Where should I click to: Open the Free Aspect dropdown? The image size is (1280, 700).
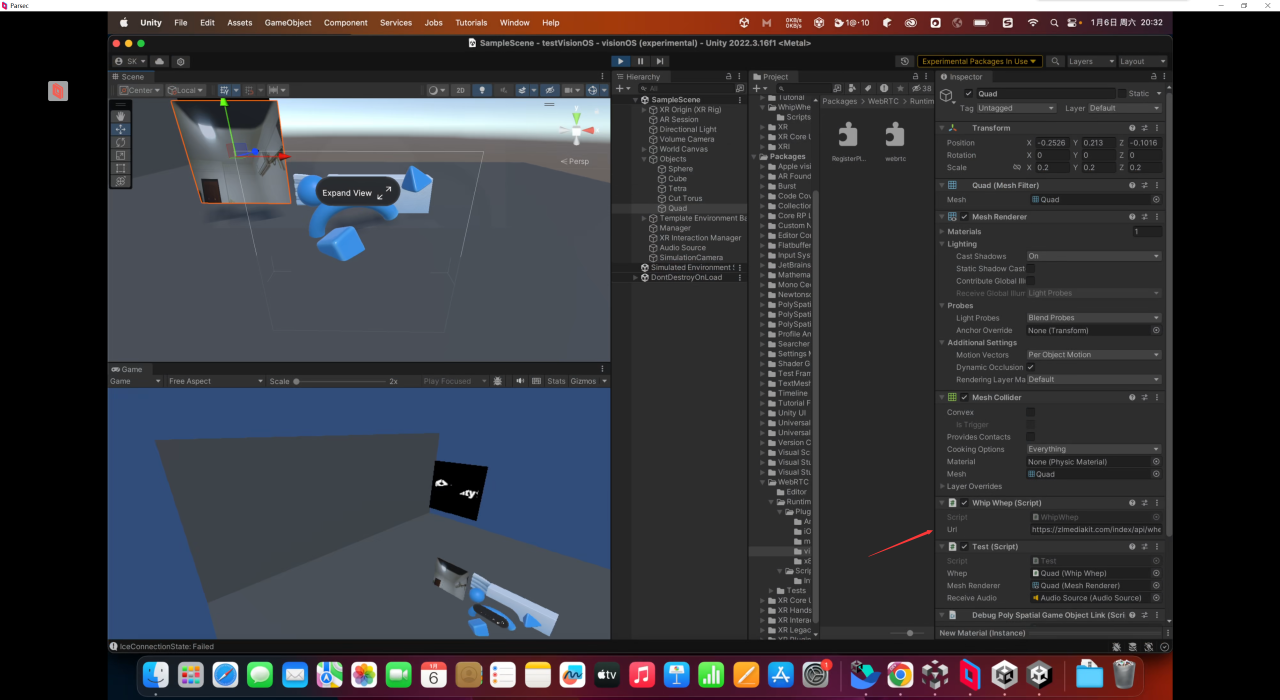pyautogui.click(x=214, y=381)
